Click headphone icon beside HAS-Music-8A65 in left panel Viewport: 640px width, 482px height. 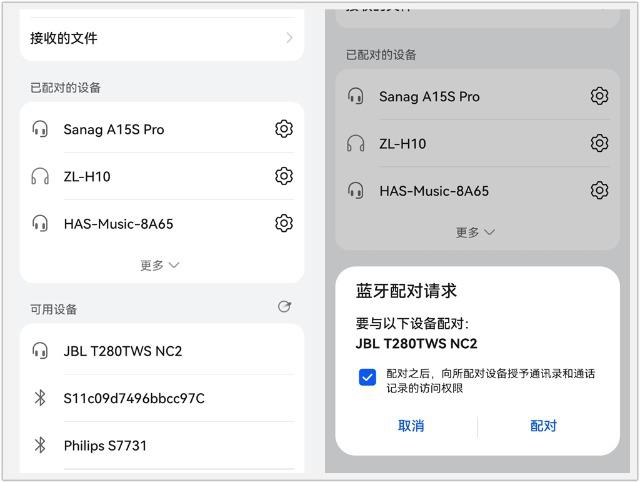tap(40, 223)
